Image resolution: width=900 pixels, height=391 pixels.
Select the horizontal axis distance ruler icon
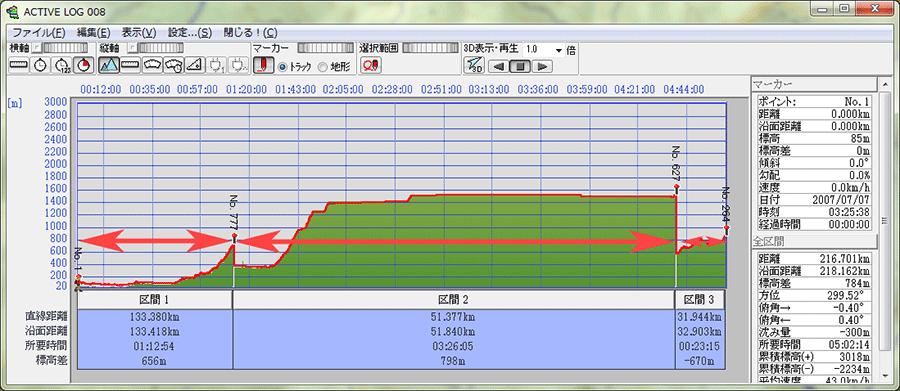coord(20,65)
